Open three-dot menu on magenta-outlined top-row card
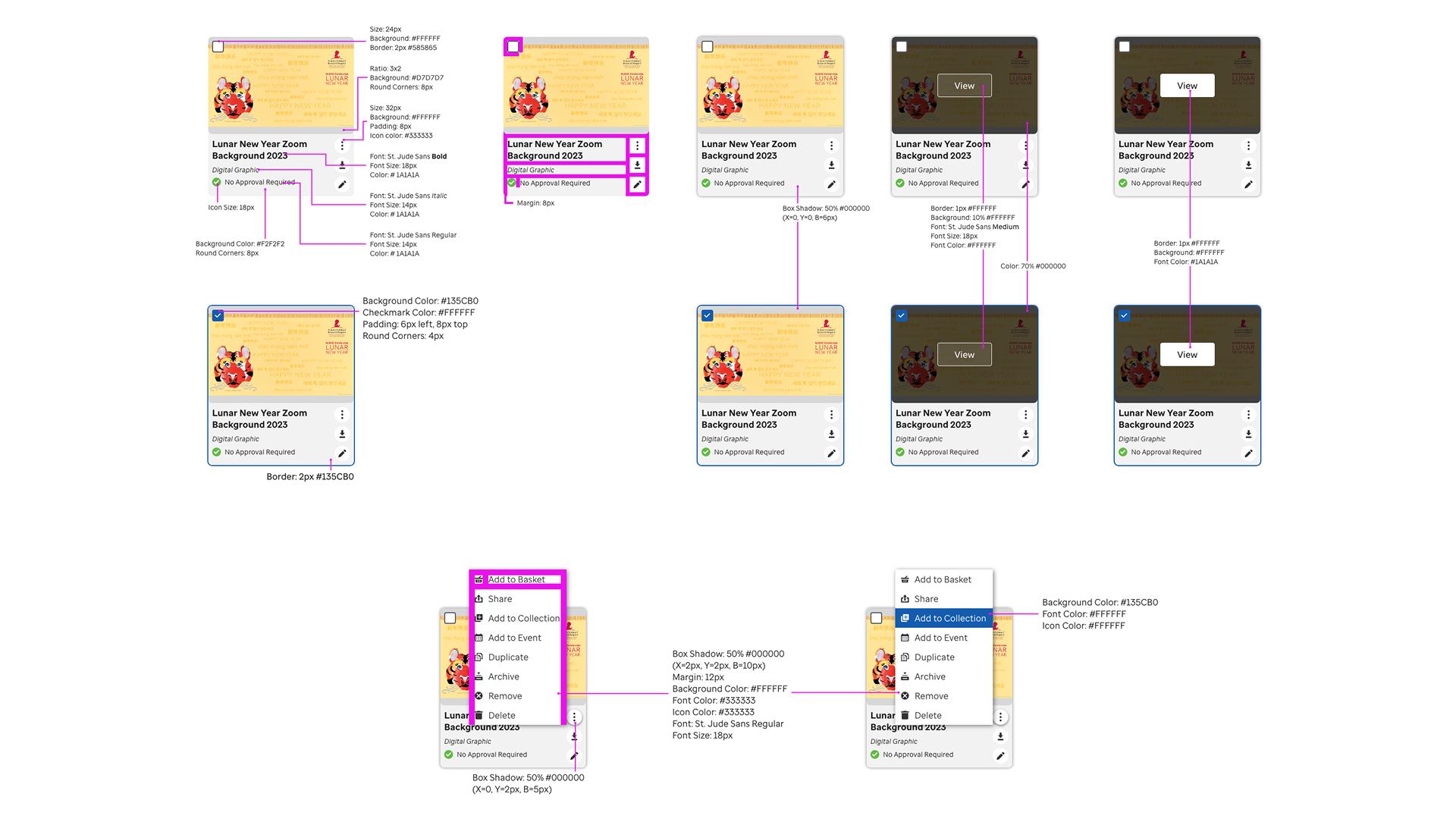The width and height of the screenshot is (1456, 819). [x=637, y=146]
